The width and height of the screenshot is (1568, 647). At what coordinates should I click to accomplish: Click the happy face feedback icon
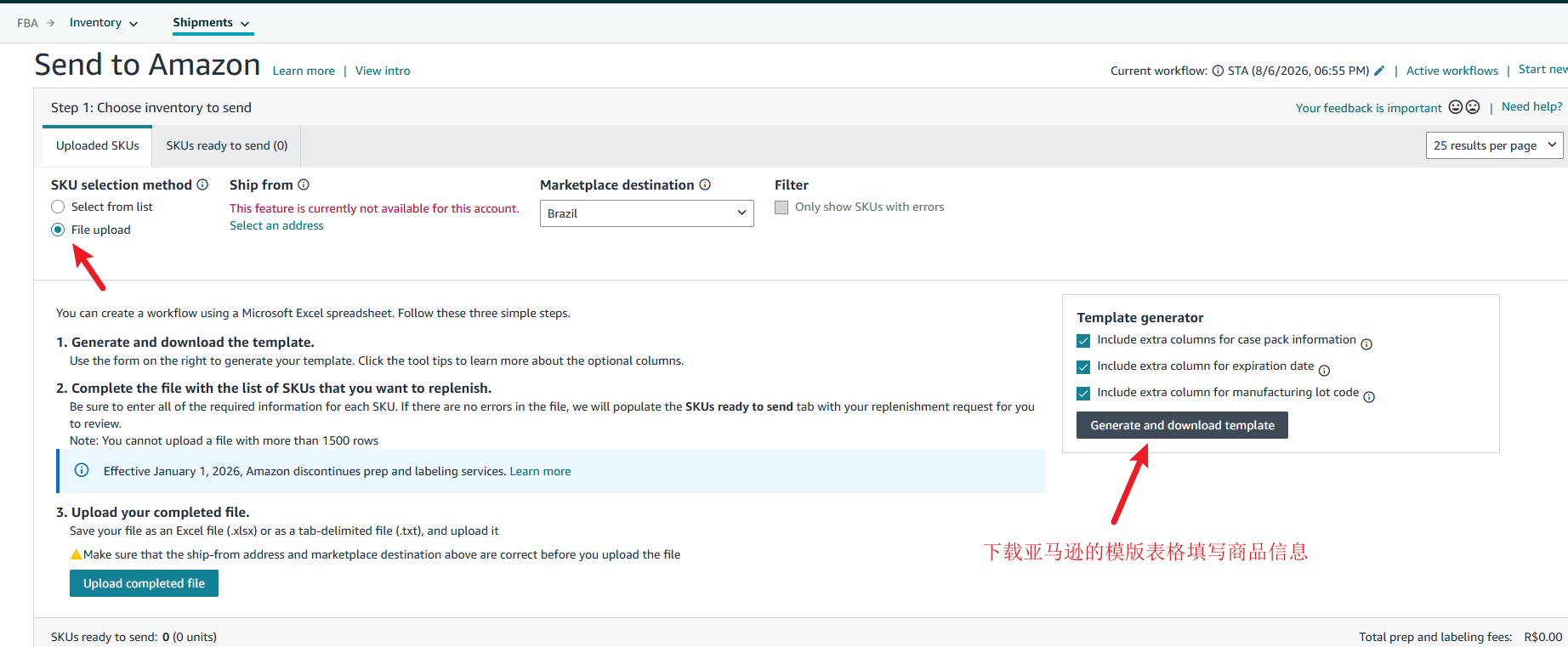point(1456,107)
